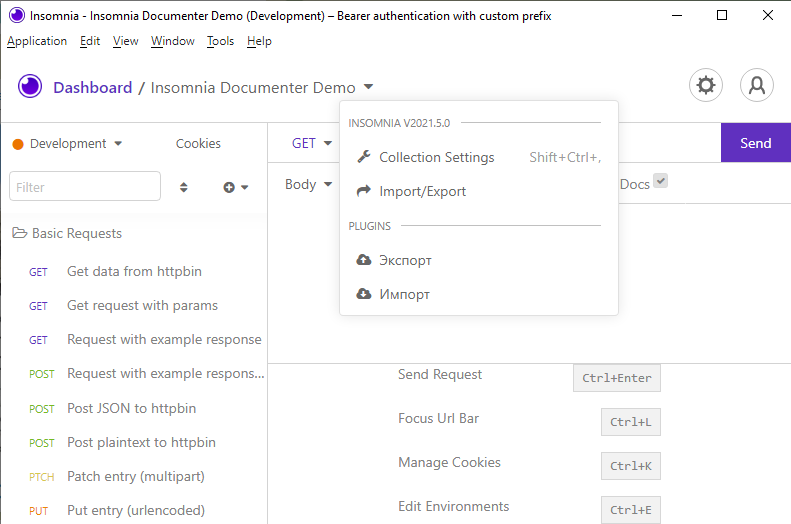Image resolution: width=791 pixels, height=524 pixels.
Task: Select 'Put entry (urlencoded)' request
Action: (134, 510)
